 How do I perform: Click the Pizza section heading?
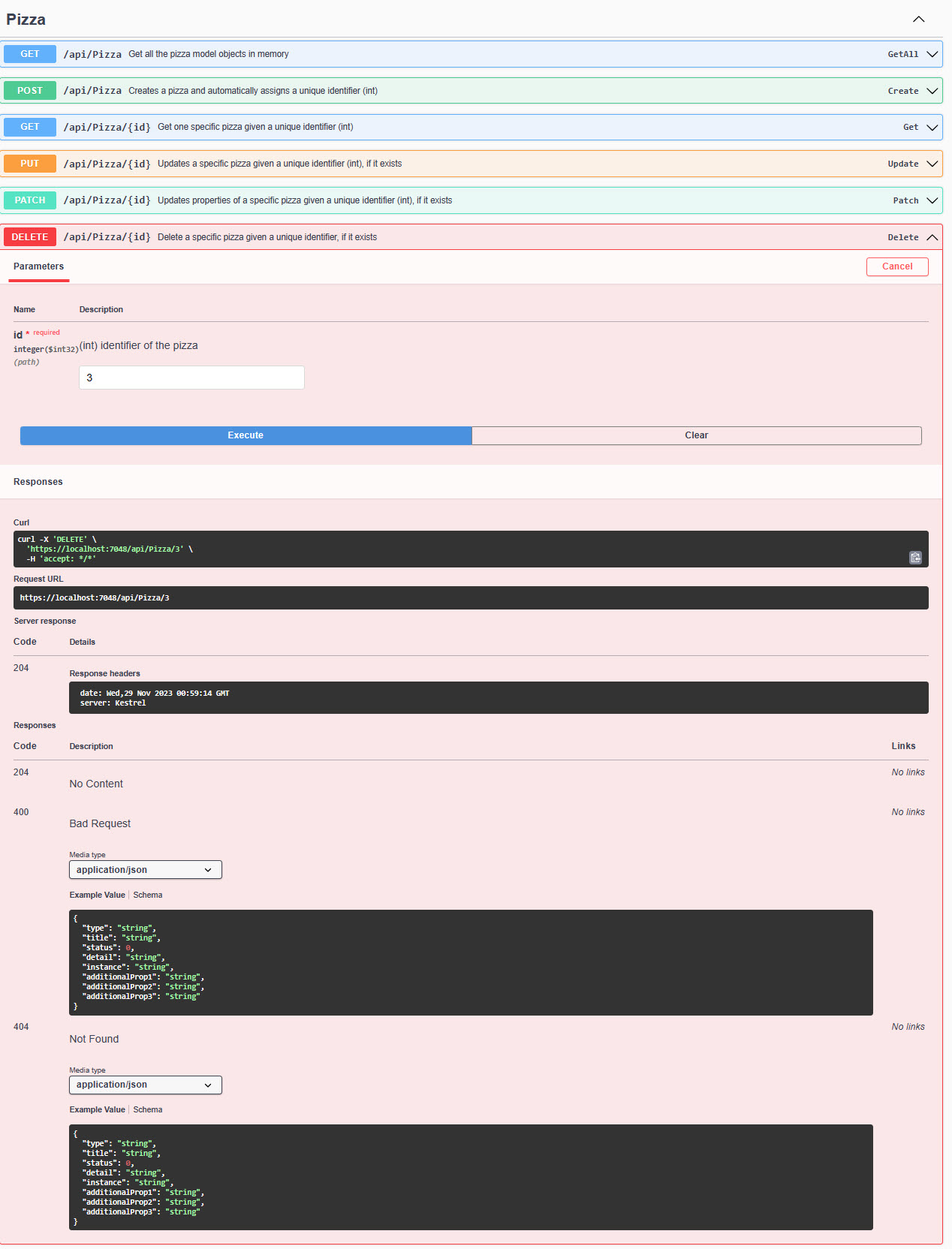26,20
